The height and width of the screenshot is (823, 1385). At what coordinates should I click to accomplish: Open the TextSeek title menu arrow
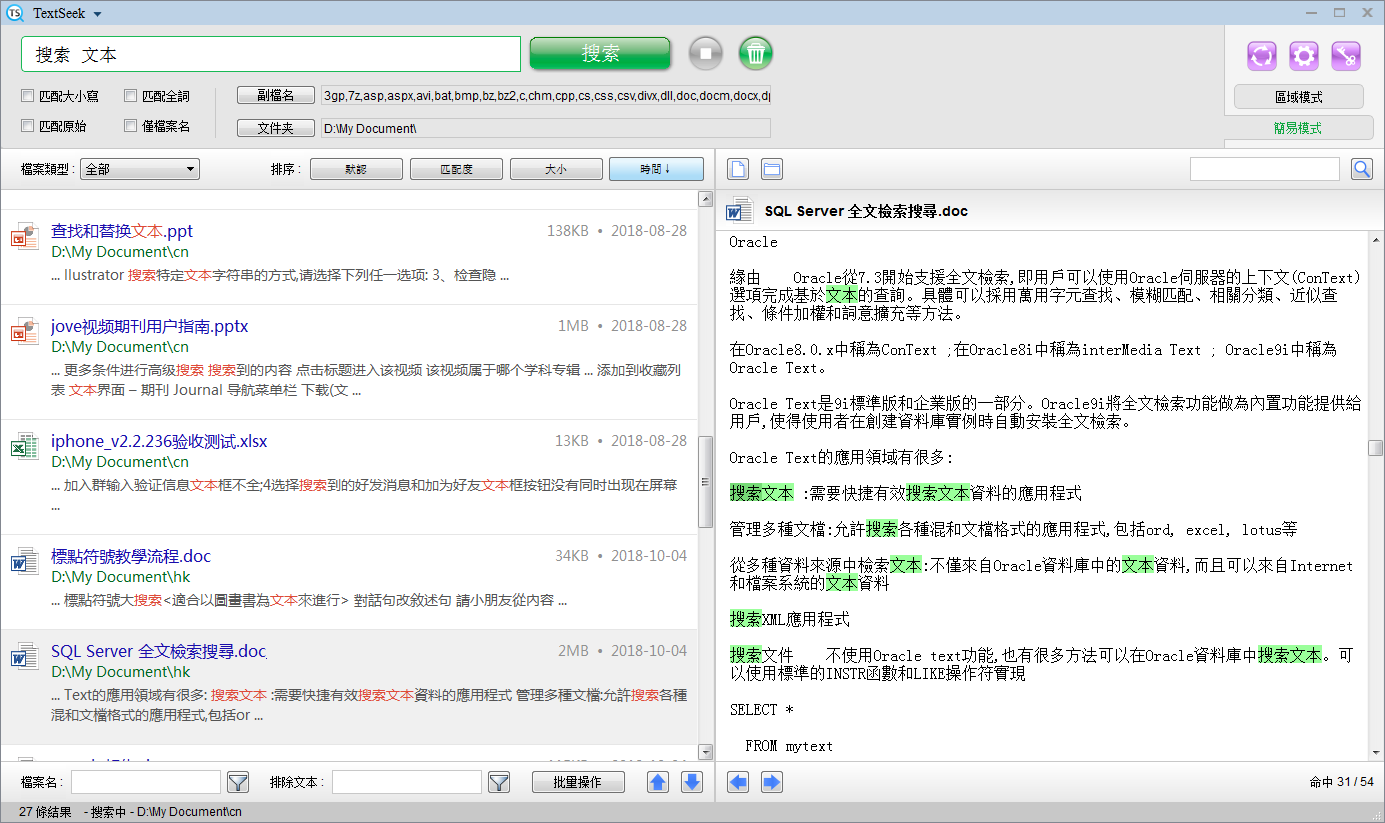coord(97,14)
